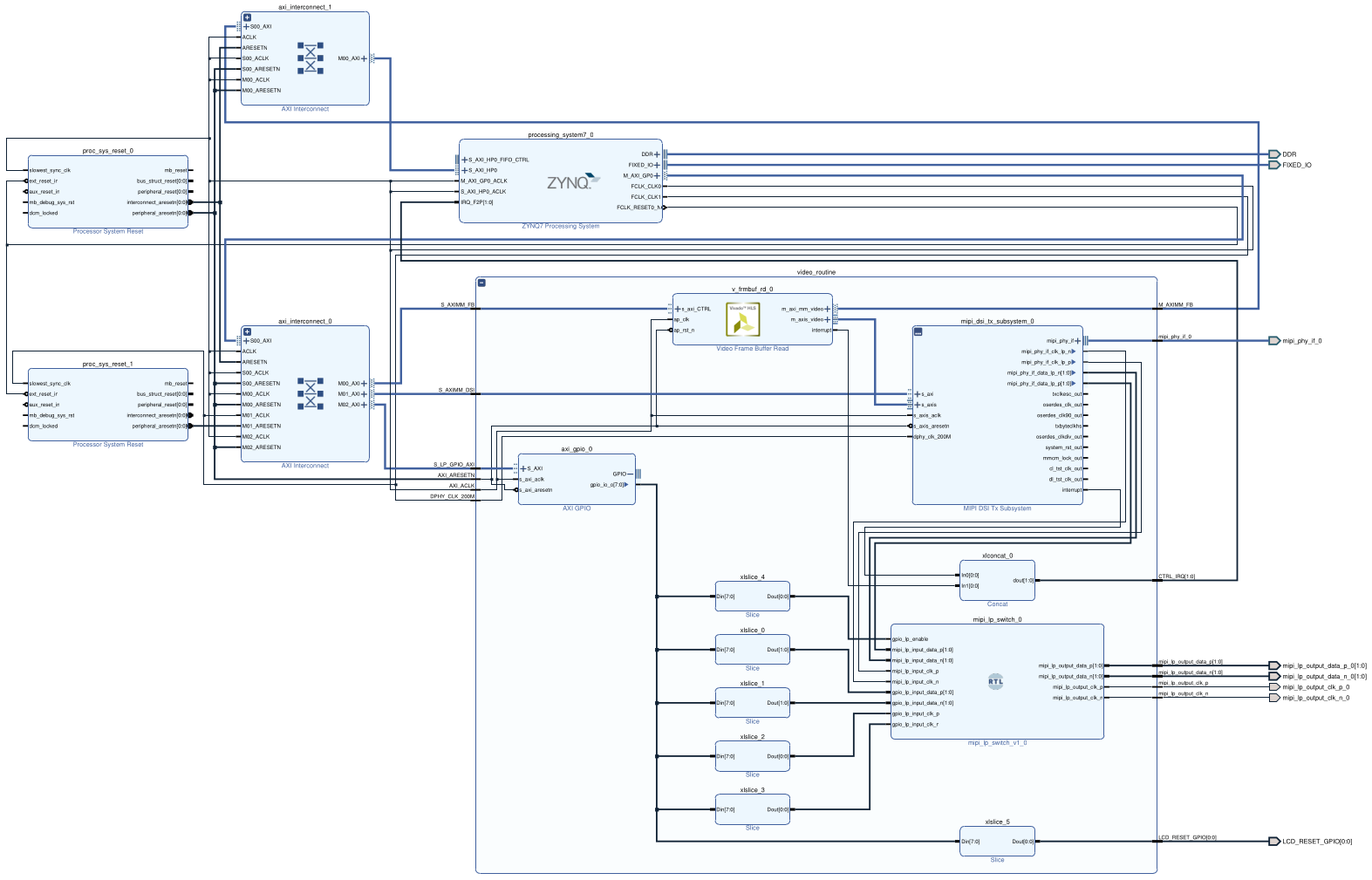Click the MIPI DSI Tx Subsystem label
Image resolution: width=1372 pixels, height=880 pixels.
click(997, 508)
